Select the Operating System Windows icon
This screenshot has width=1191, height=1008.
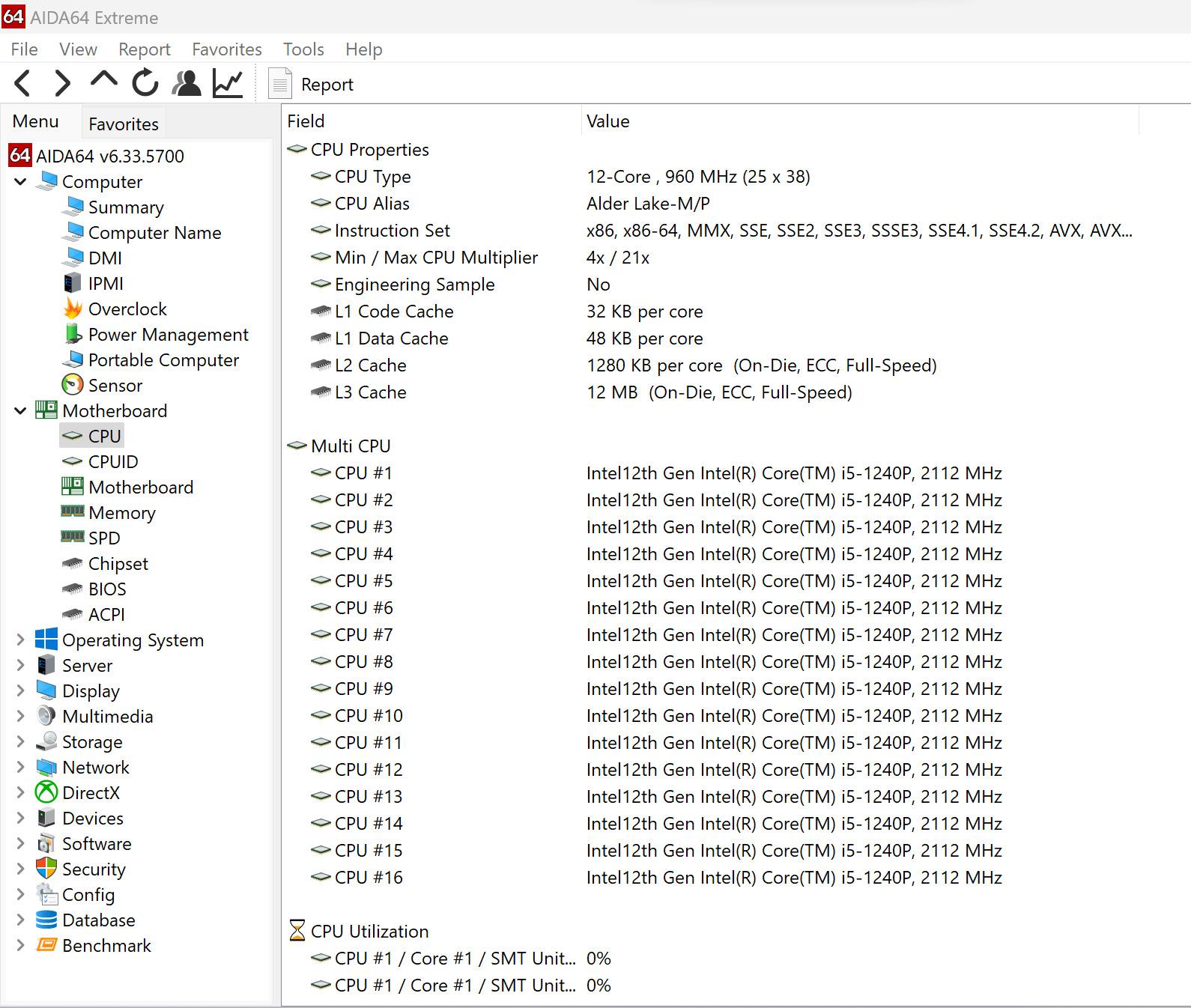tap(46, 639)
